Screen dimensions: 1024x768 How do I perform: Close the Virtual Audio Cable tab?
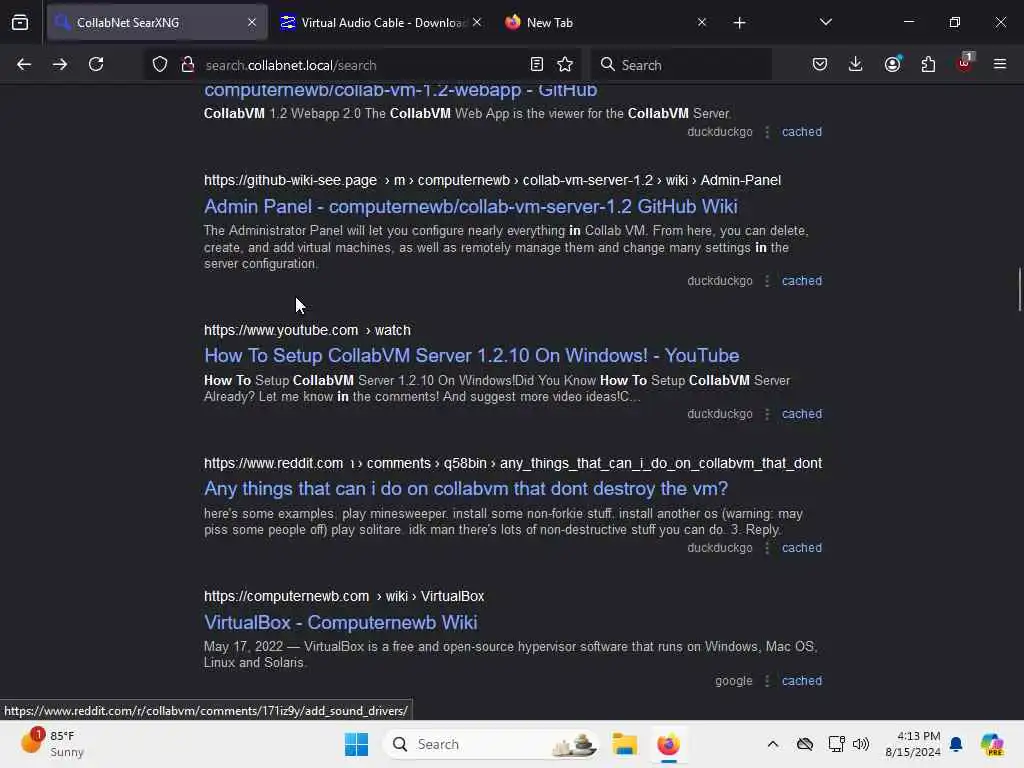point(477,22)
